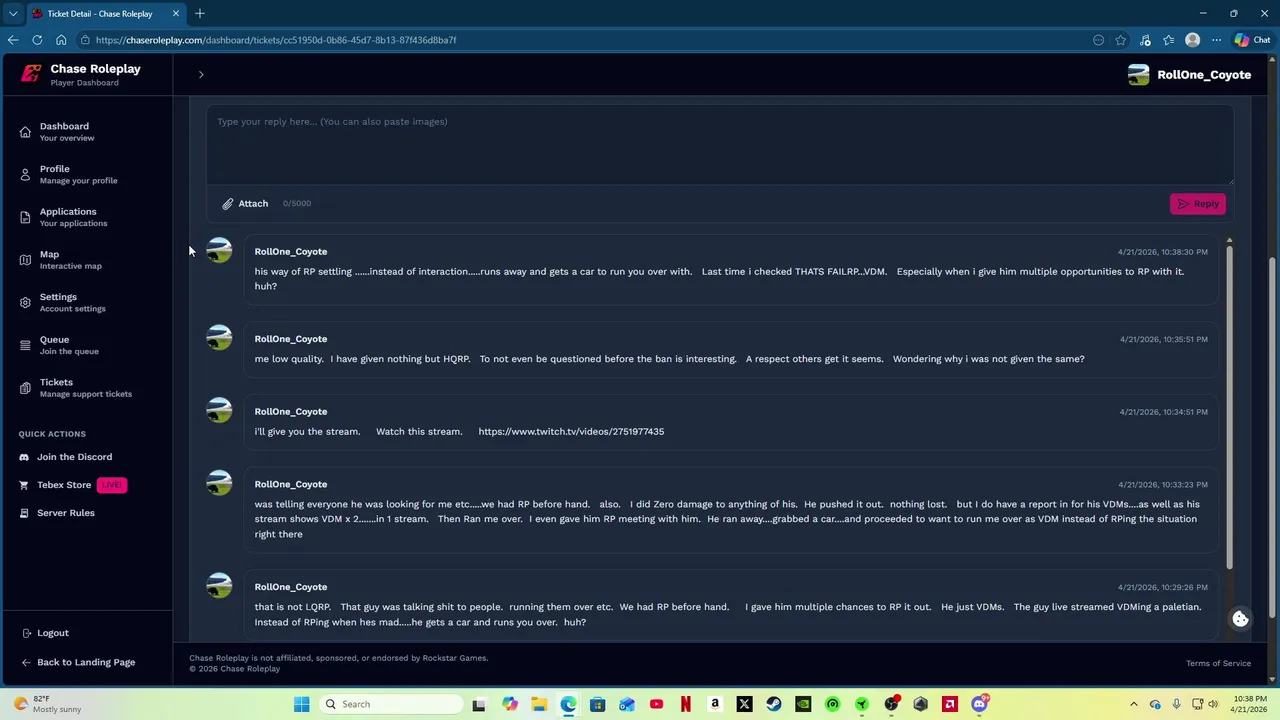Viewport: 1280px width, 720px height.
Task: Expand the sidebar with the chevron arrow
Action: tap(201, 74)
